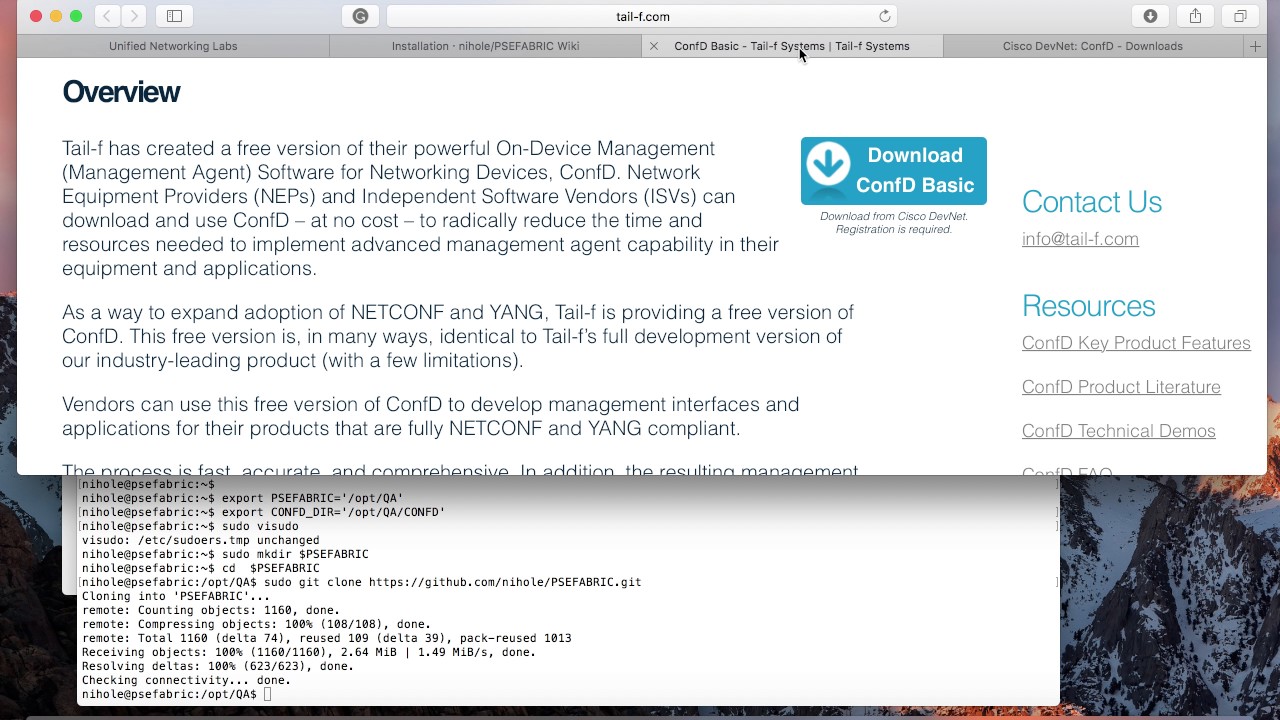
Task: Close the ConfD Basic tab
Action: coord(654,46)
